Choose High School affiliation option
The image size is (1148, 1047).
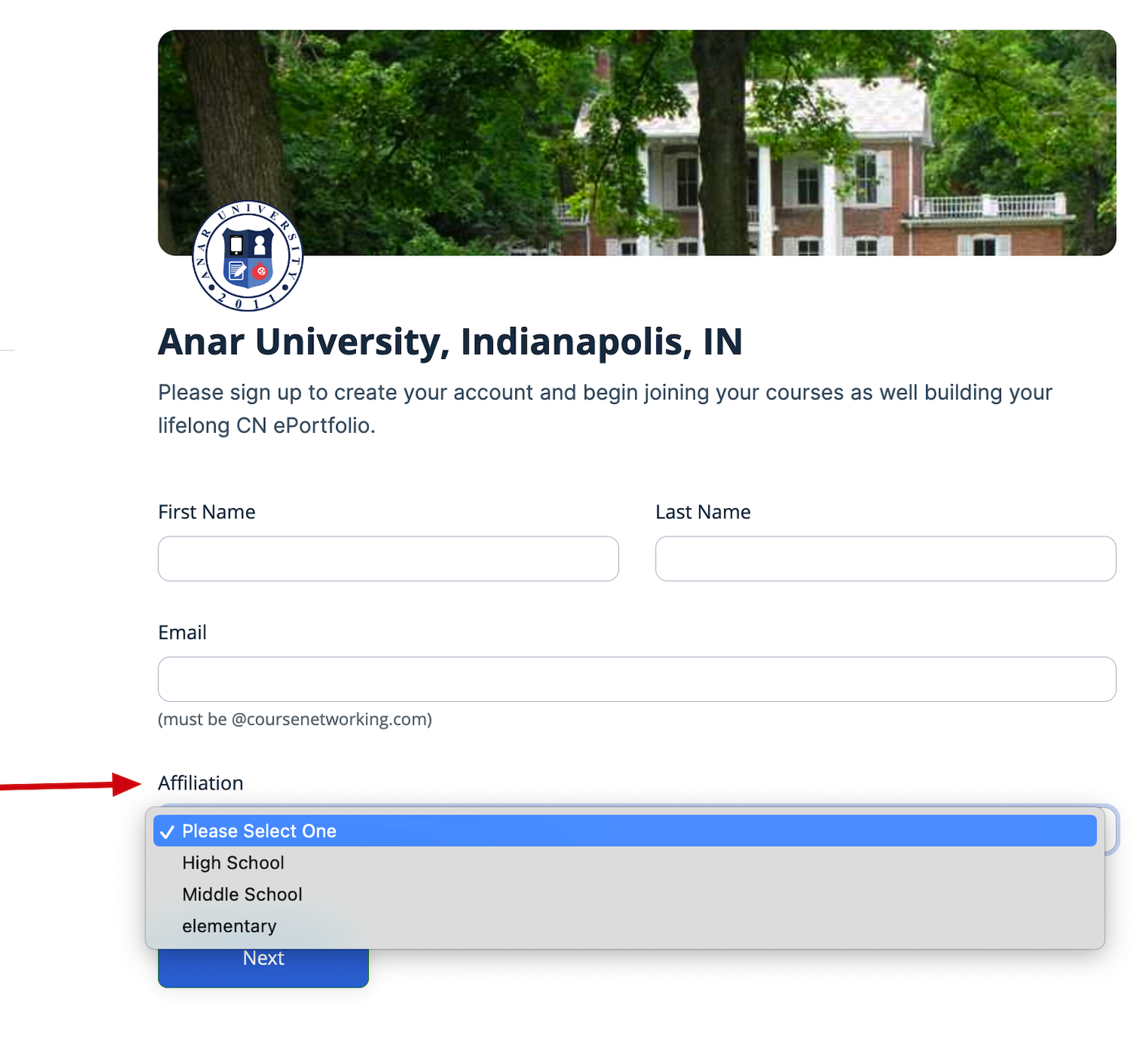(x=625, y=863)
